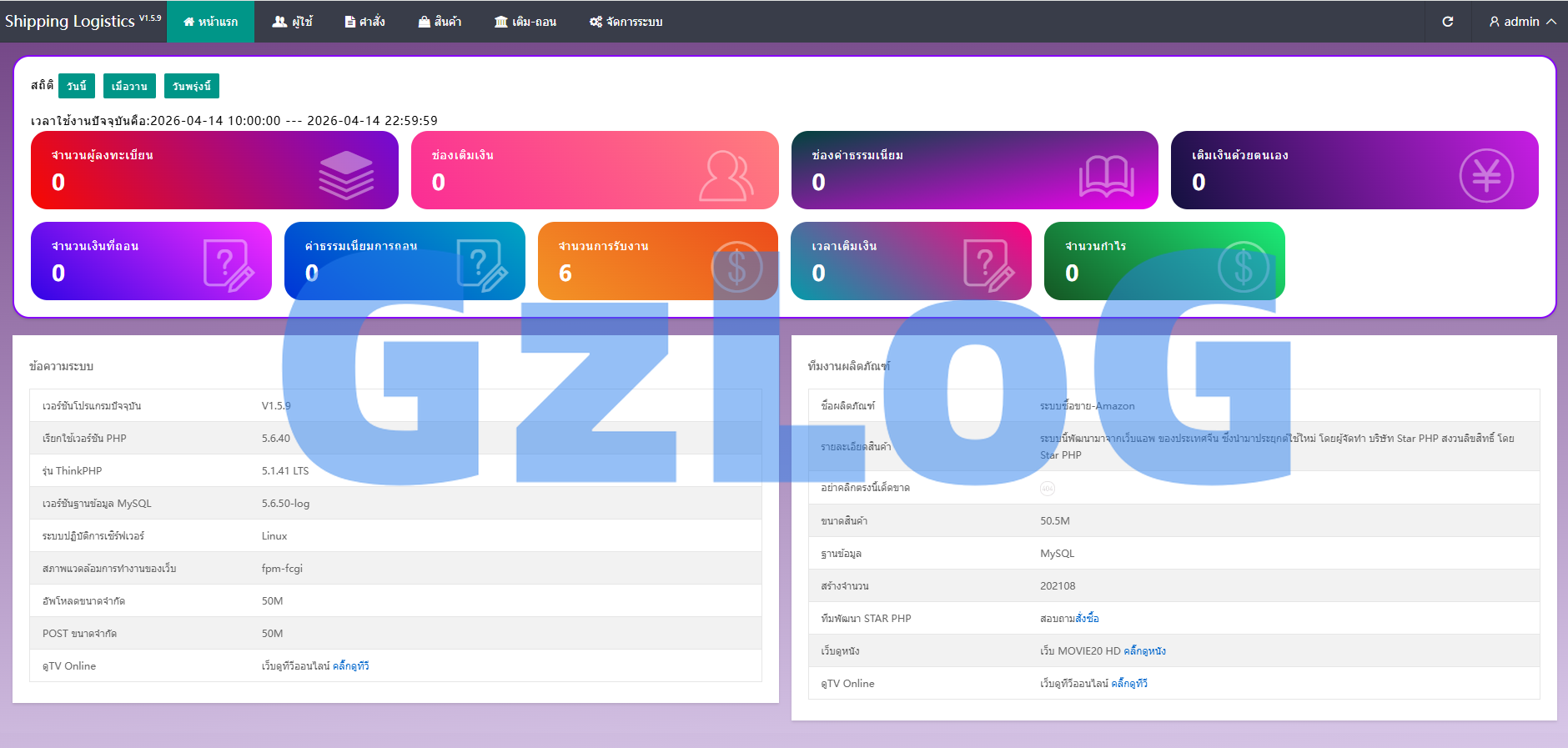Open the เติม-ถอน deposit-withdraw menu
Screen dimensions: 1568x748
(x=525, y=22)
